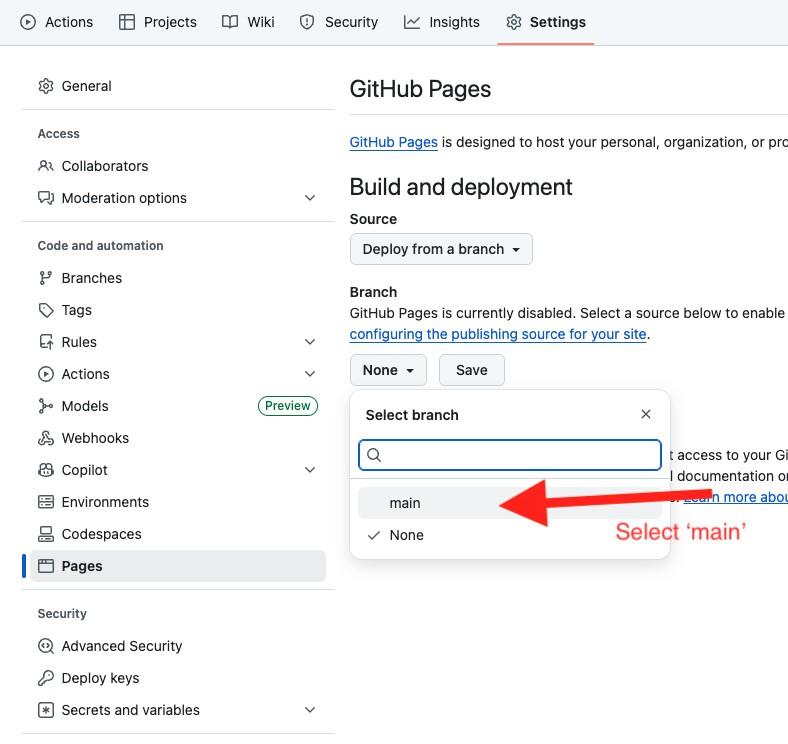
Task: Click the Pages browser icon
Action: [x=46, y=566]
